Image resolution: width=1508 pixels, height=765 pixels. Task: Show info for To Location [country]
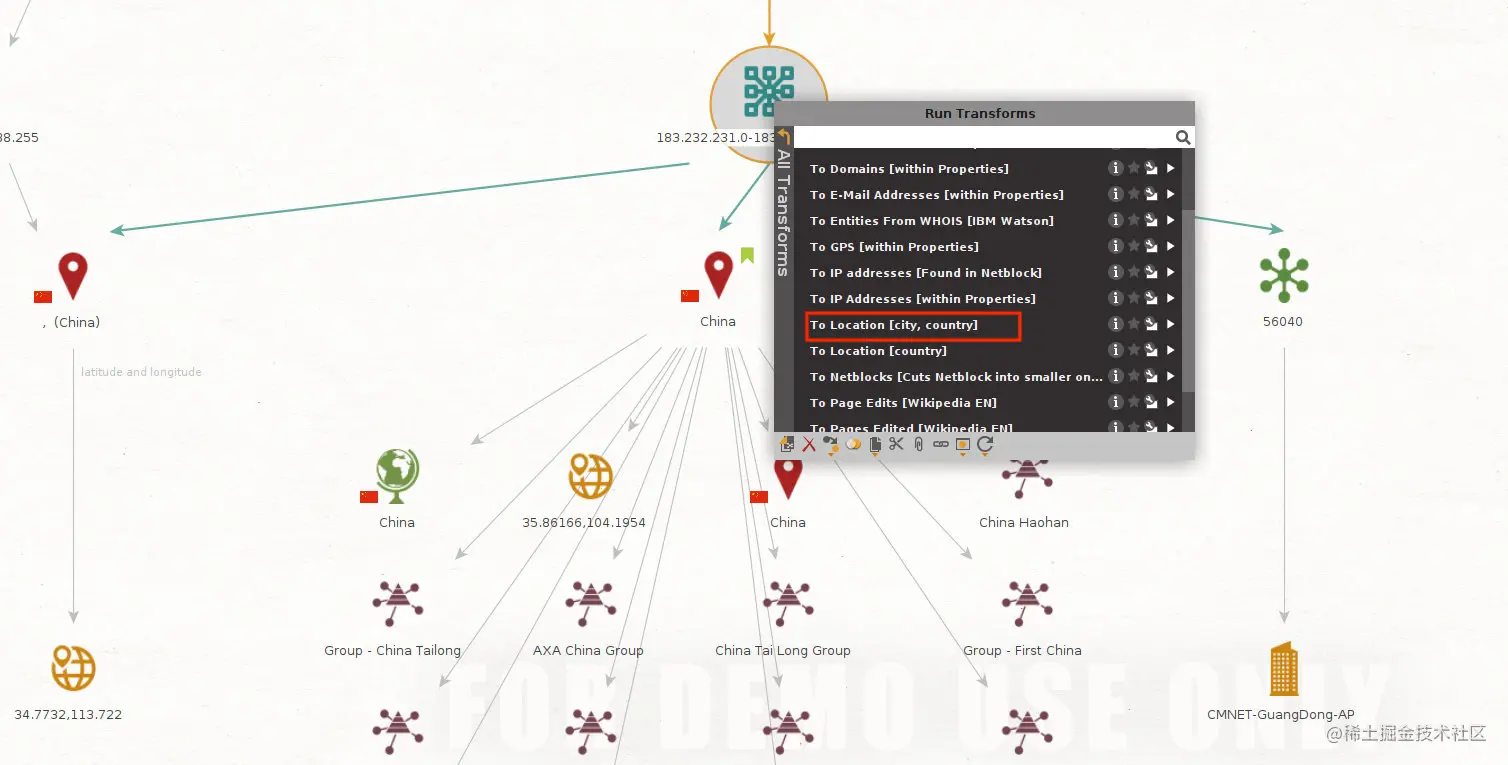tap(1116, 350)
